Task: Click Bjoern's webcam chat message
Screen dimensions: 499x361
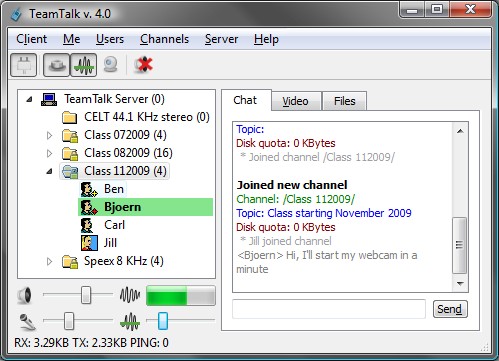Action: pos(327,262)
